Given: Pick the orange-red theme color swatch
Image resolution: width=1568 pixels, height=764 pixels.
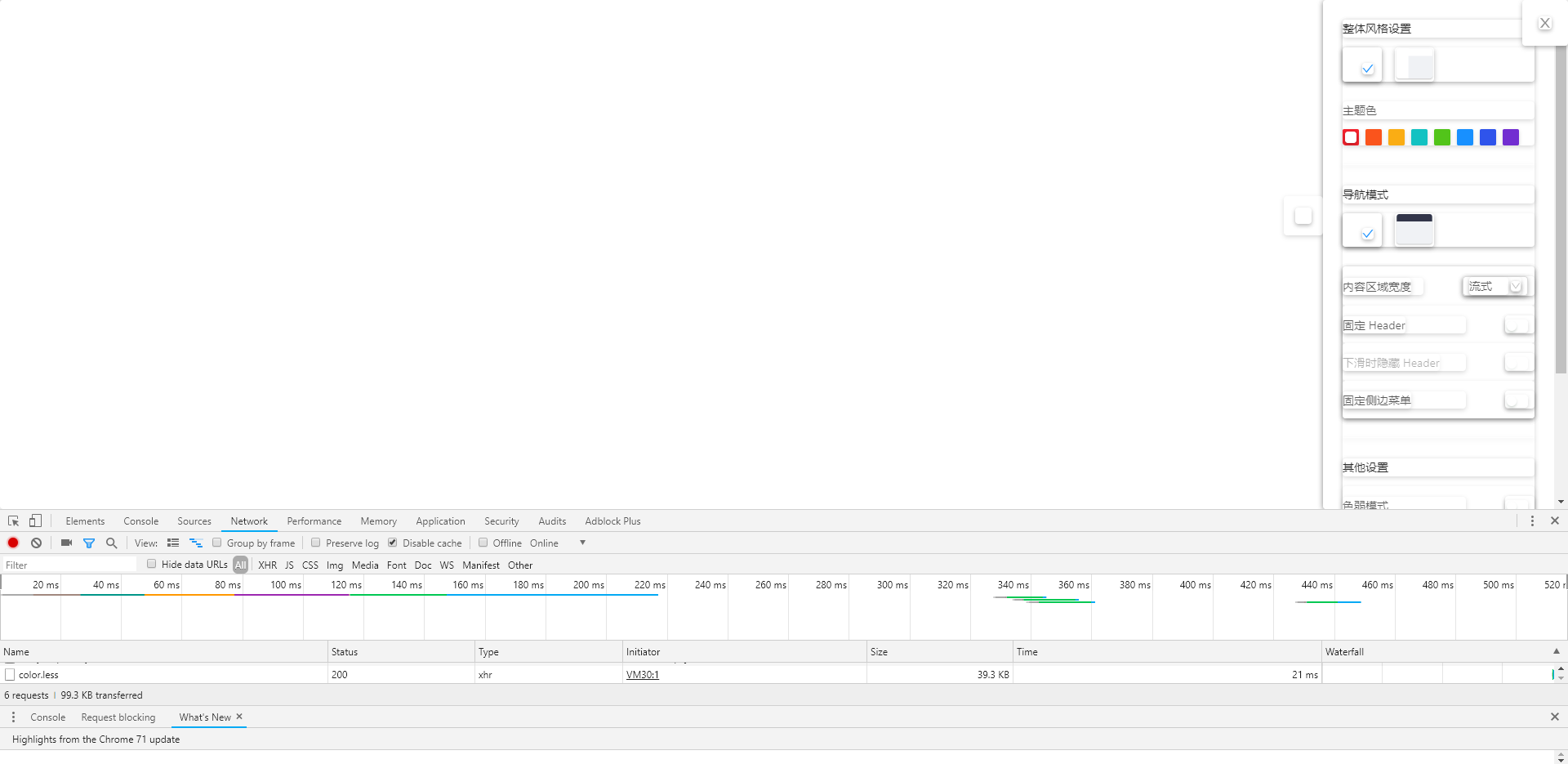Looking at the screenshot, I should [1374, 137].
